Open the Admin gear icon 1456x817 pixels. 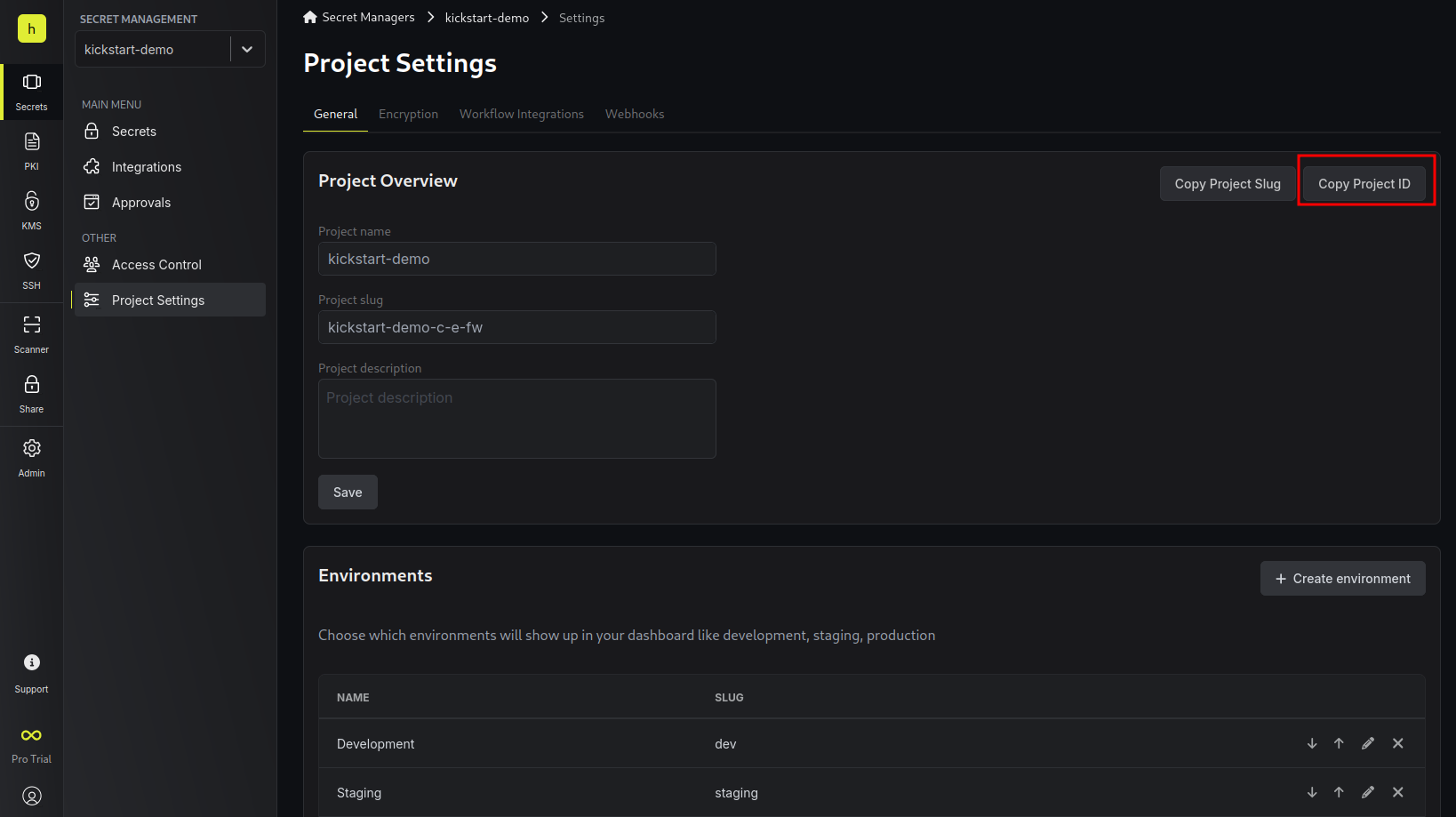[31, 448]
